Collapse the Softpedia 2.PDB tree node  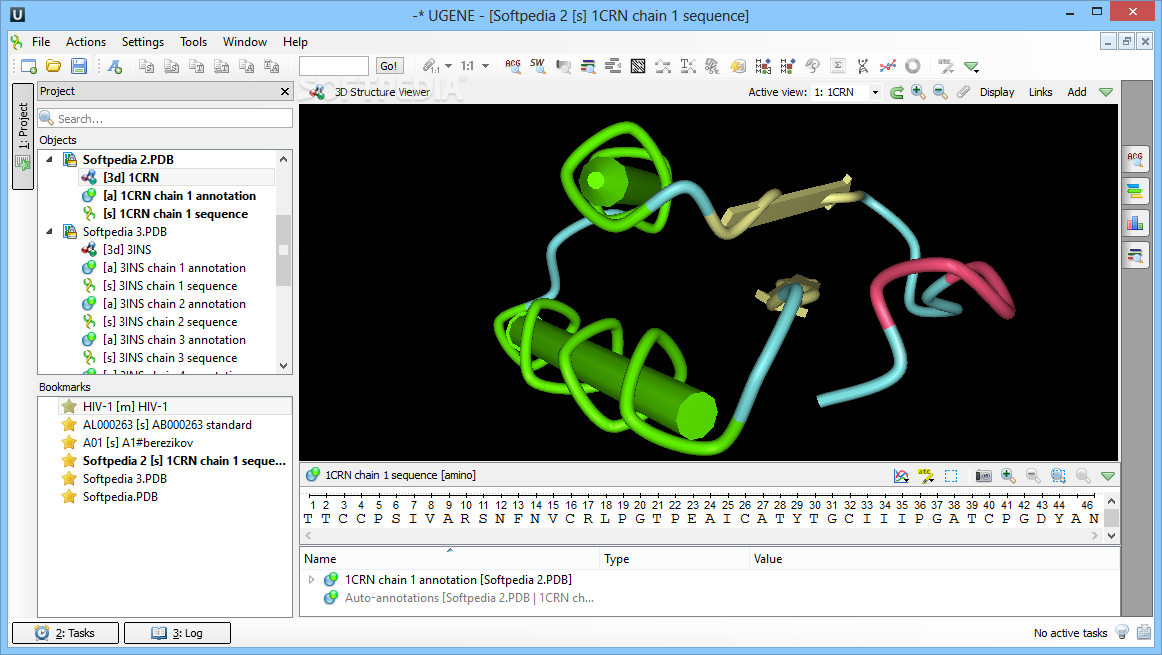click(x=50, y=159)
